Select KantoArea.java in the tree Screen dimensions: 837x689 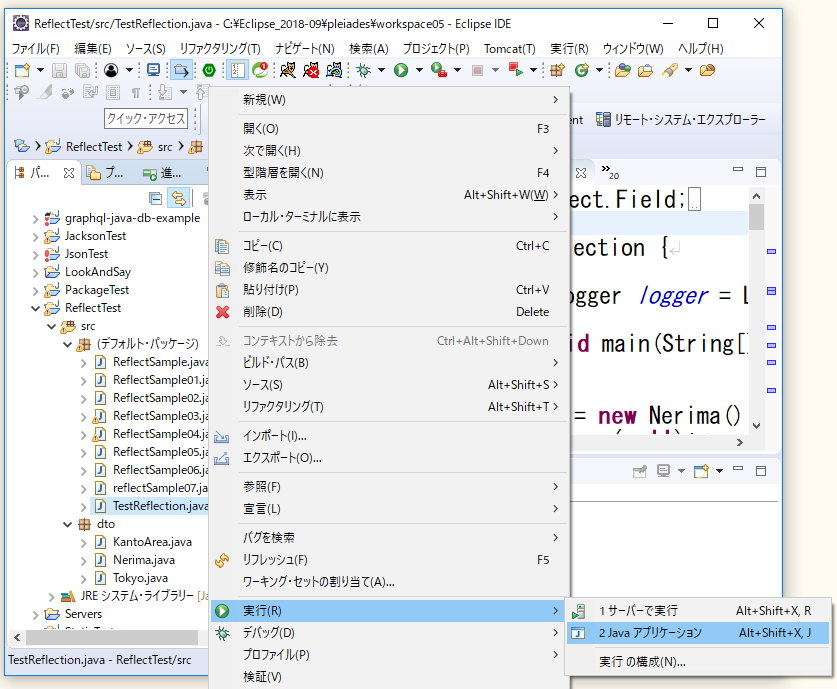click(152, 543)
